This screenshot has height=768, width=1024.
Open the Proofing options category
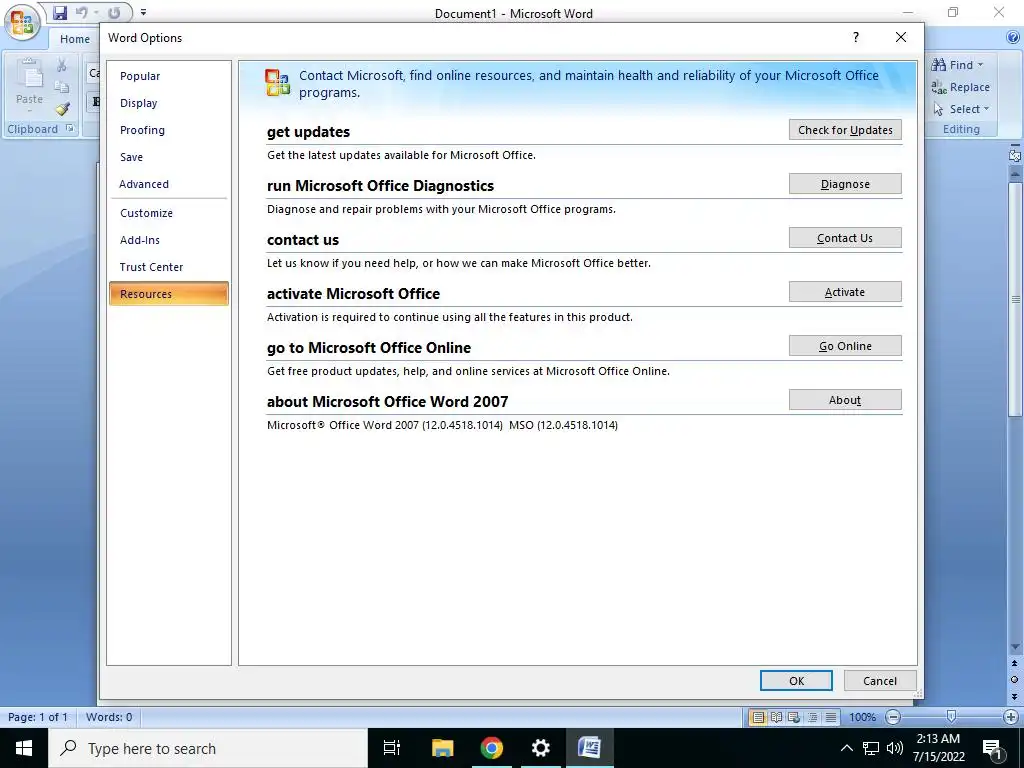click(x=168, y=130)
